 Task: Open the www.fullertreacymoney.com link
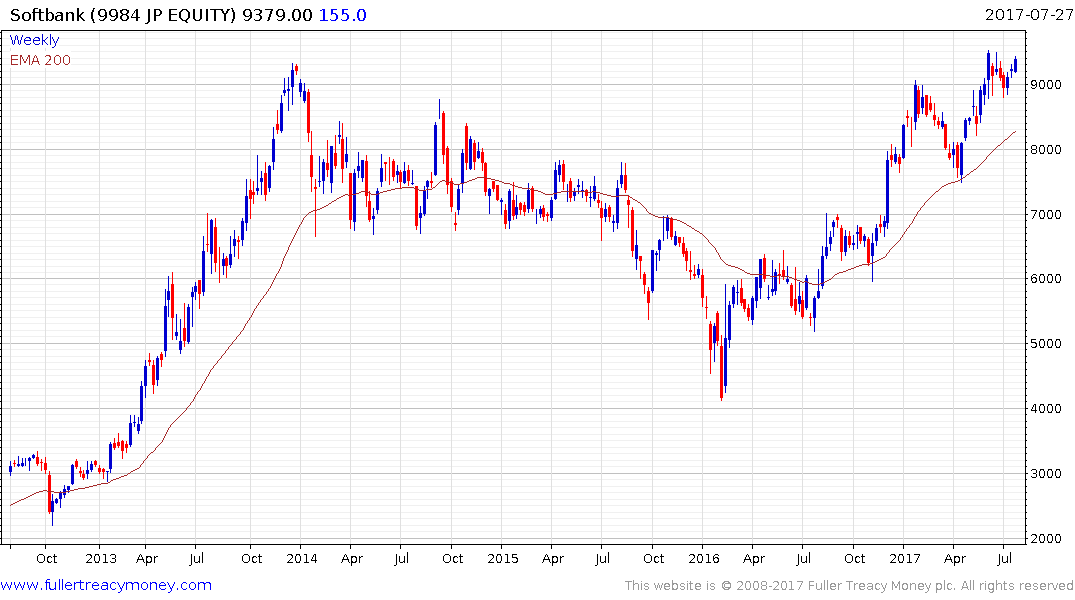[106, 585]
